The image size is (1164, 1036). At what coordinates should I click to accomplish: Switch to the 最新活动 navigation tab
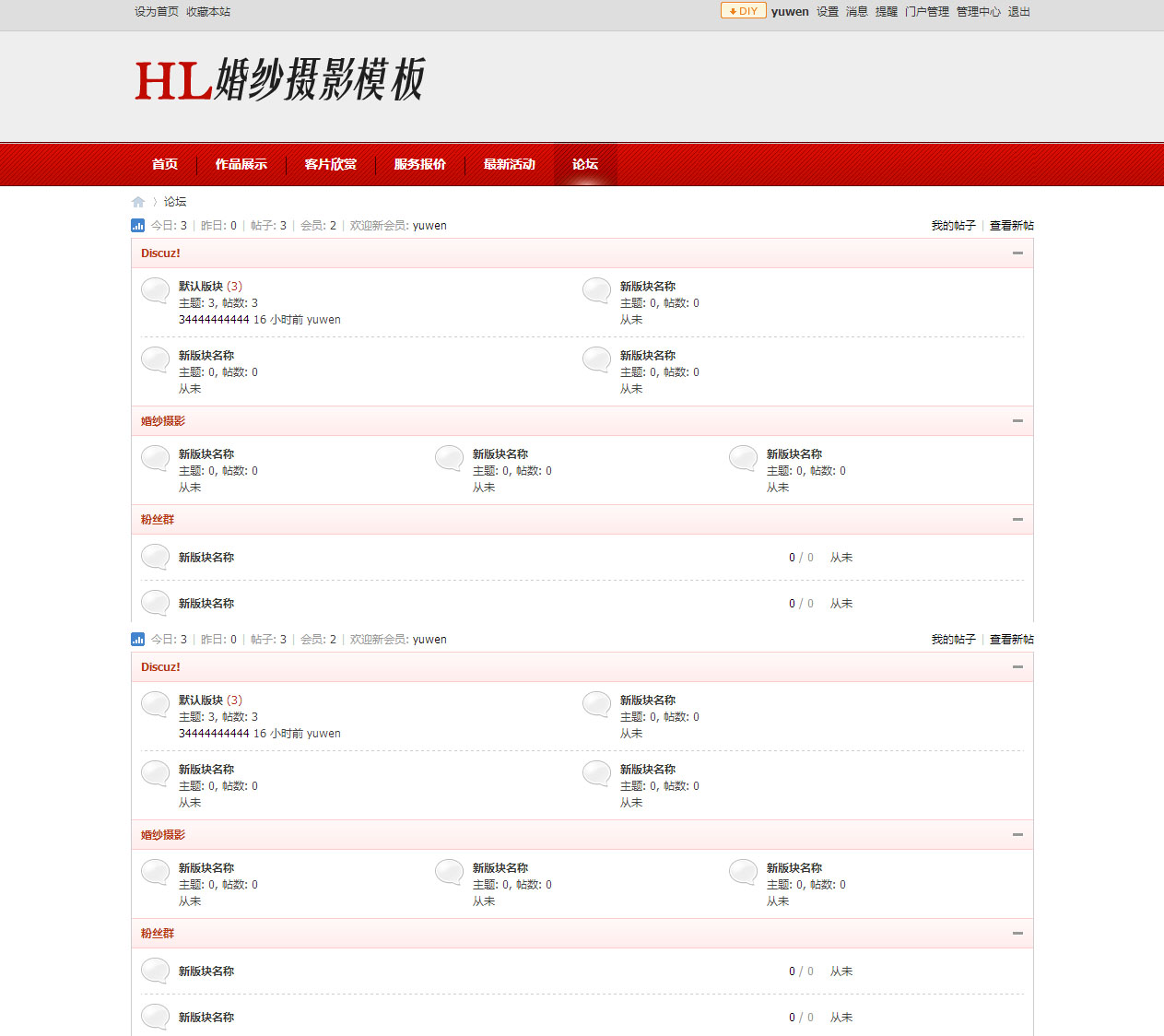509,164
